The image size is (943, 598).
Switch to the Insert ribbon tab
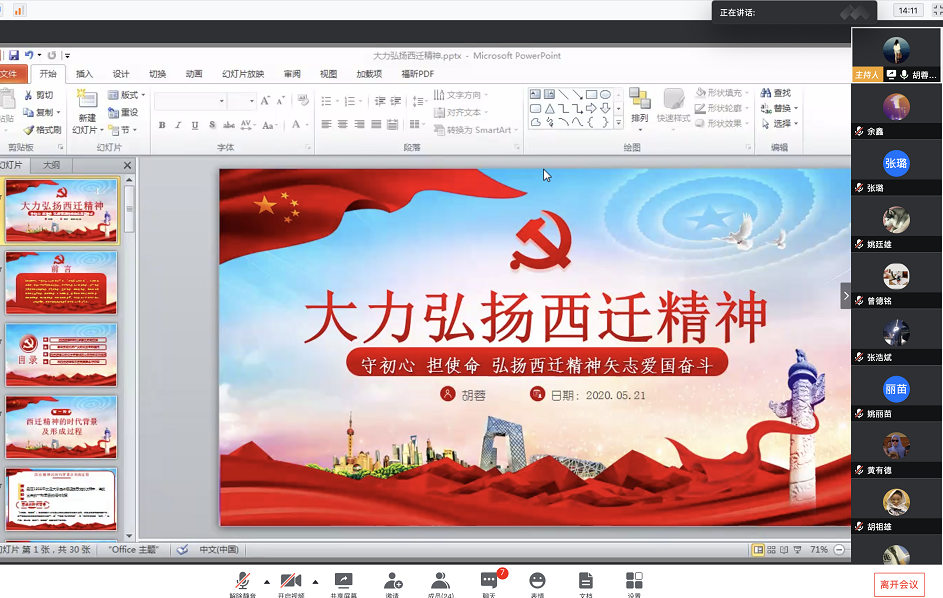pyautogui.click(x=84, y=74)
